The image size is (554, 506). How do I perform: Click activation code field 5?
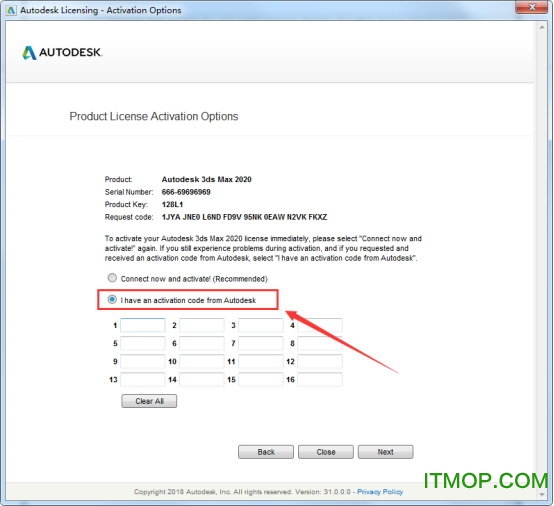click(143, 343)
